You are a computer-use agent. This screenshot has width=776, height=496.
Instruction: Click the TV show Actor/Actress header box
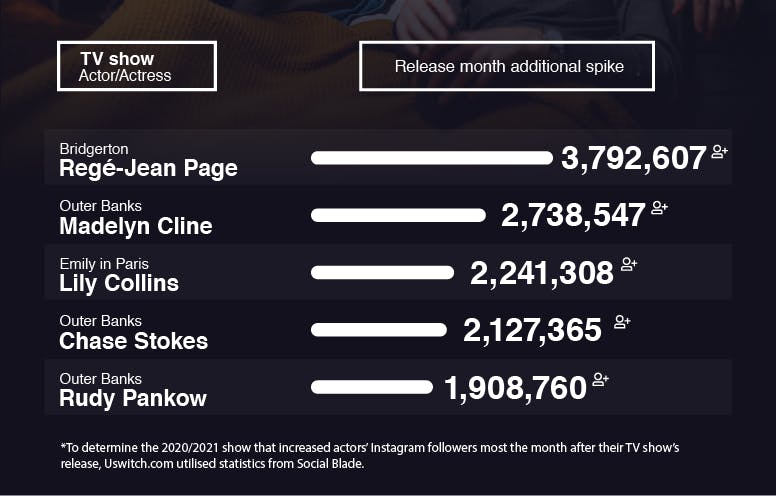(x=137, y=66)
